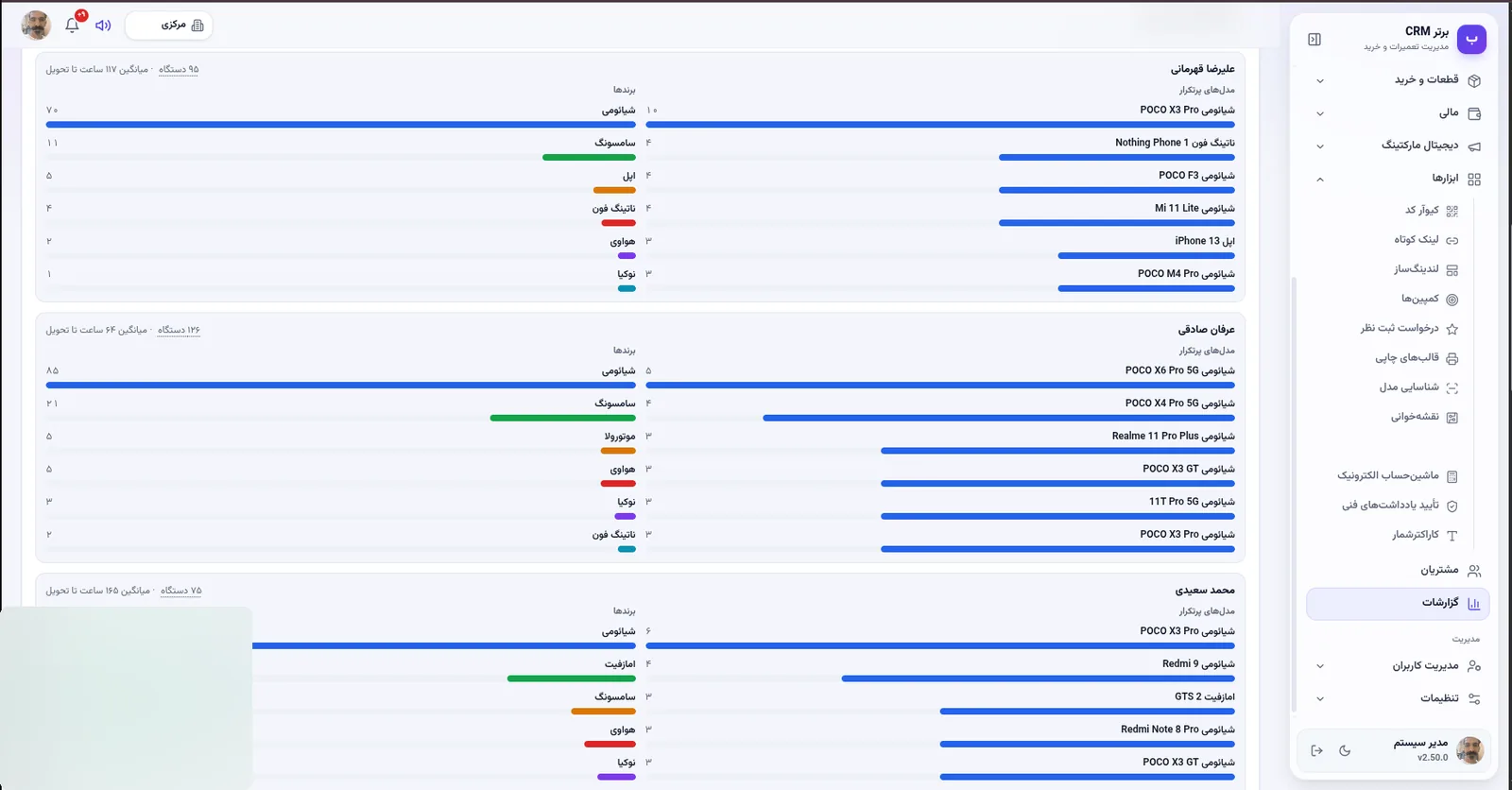The width and height of the screenshot is (1512, 790).
Task: Open the short link tool (لینک کوتاه)
Action: pos(1426,240)
